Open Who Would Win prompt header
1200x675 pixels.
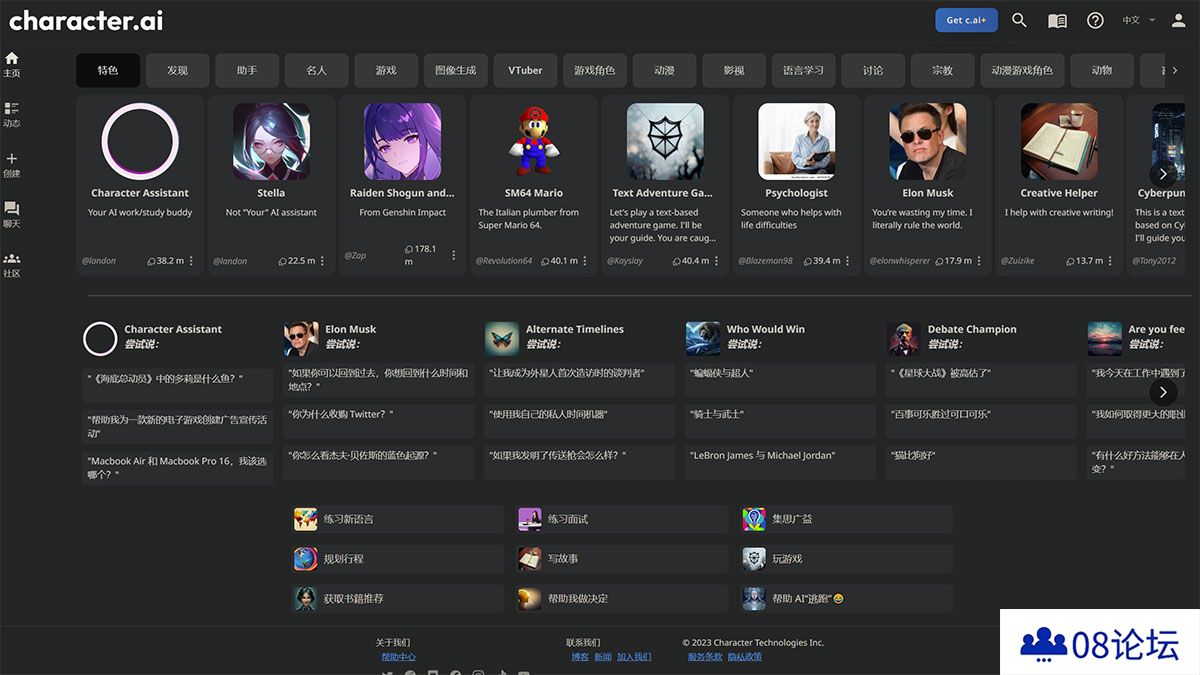pos(746,336)
